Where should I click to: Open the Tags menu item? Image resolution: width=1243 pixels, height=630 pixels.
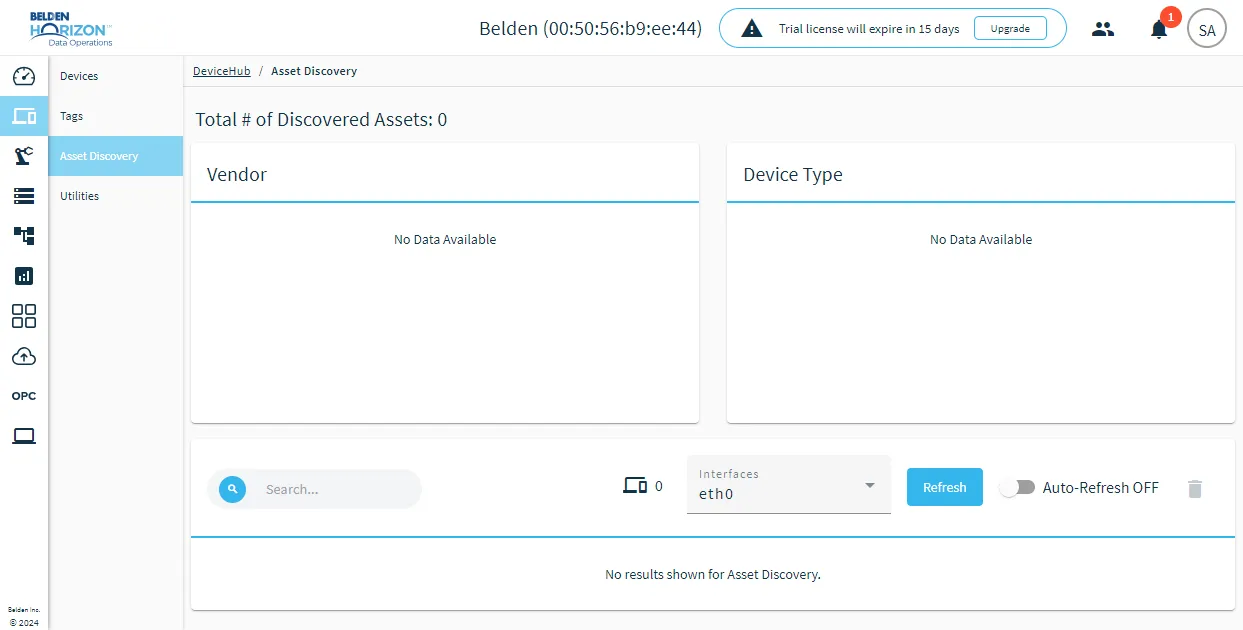[x=116, y=116]
